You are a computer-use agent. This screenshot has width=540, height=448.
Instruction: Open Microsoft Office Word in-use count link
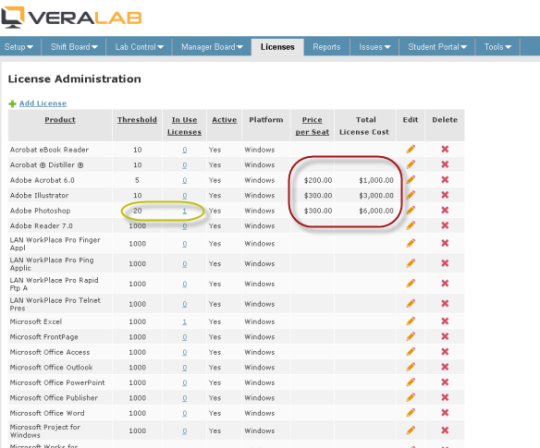(x=185, y=413)
